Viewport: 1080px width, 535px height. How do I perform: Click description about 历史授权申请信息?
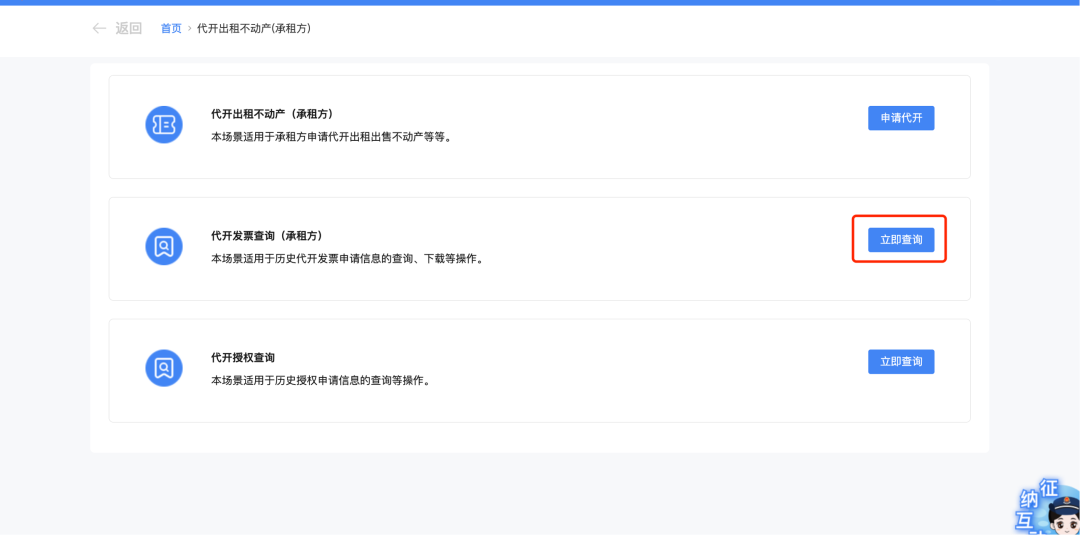click(321, 381)
